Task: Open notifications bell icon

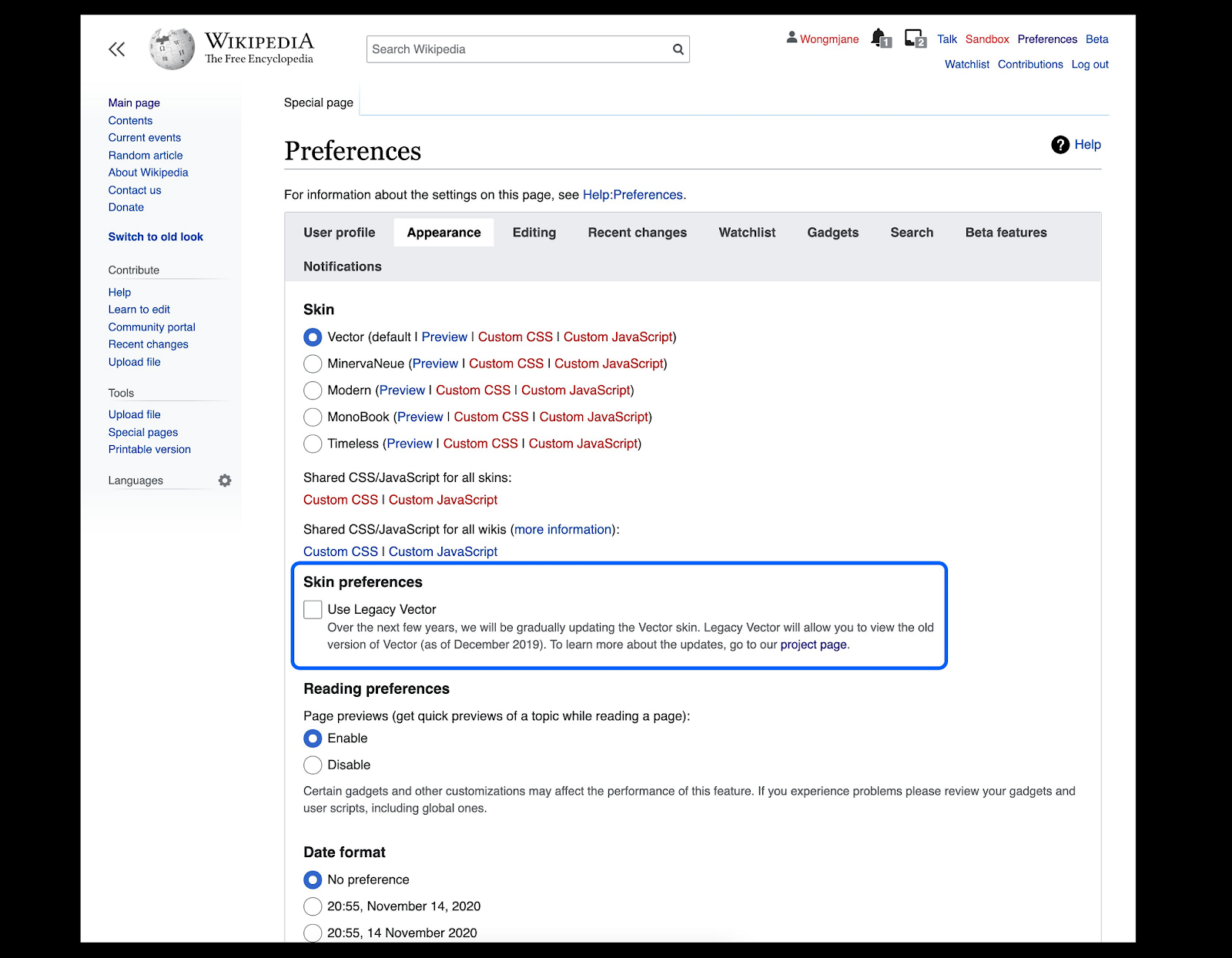Action: (879, 37)
